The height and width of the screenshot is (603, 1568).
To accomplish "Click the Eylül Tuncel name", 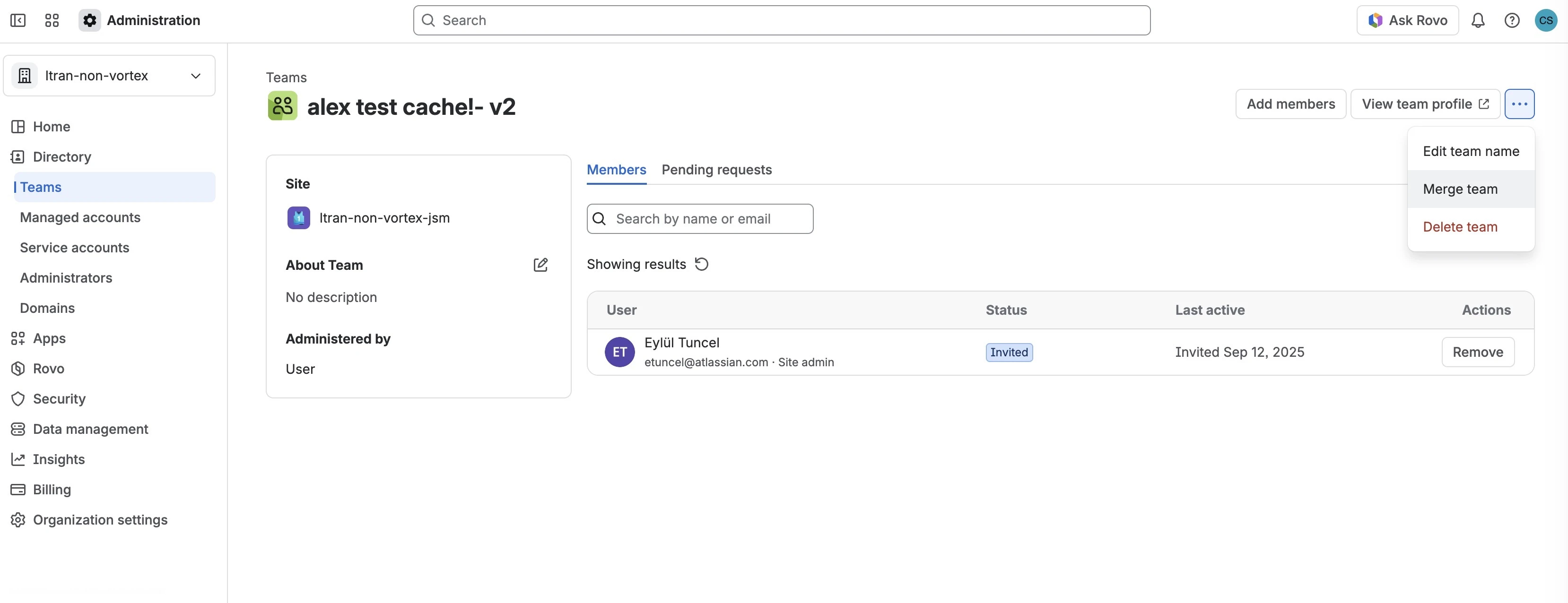I will (x=682, y=343).
